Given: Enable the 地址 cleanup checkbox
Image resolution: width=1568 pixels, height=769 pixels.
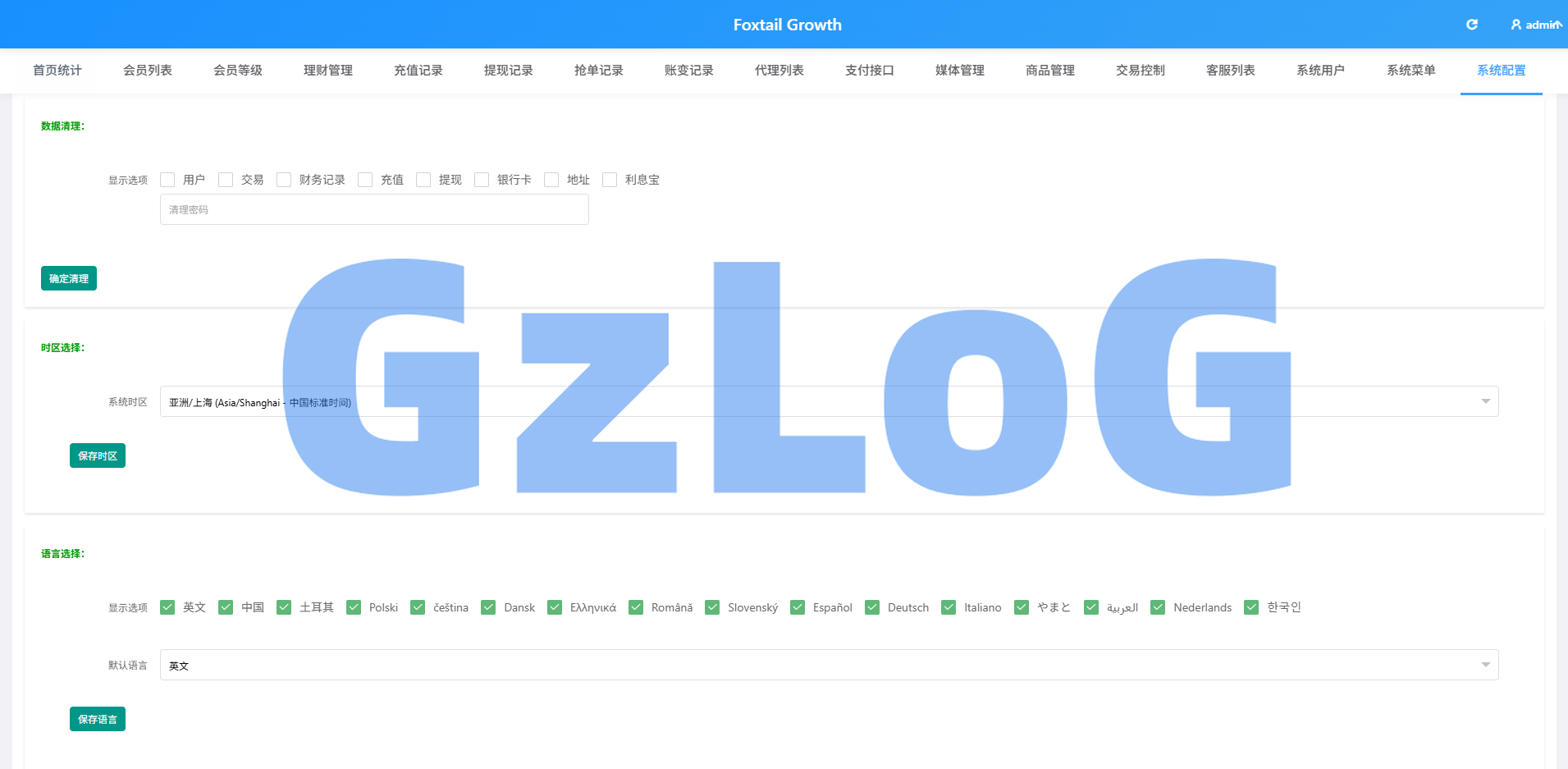Looking at the screenshot, I should [551, 180].
